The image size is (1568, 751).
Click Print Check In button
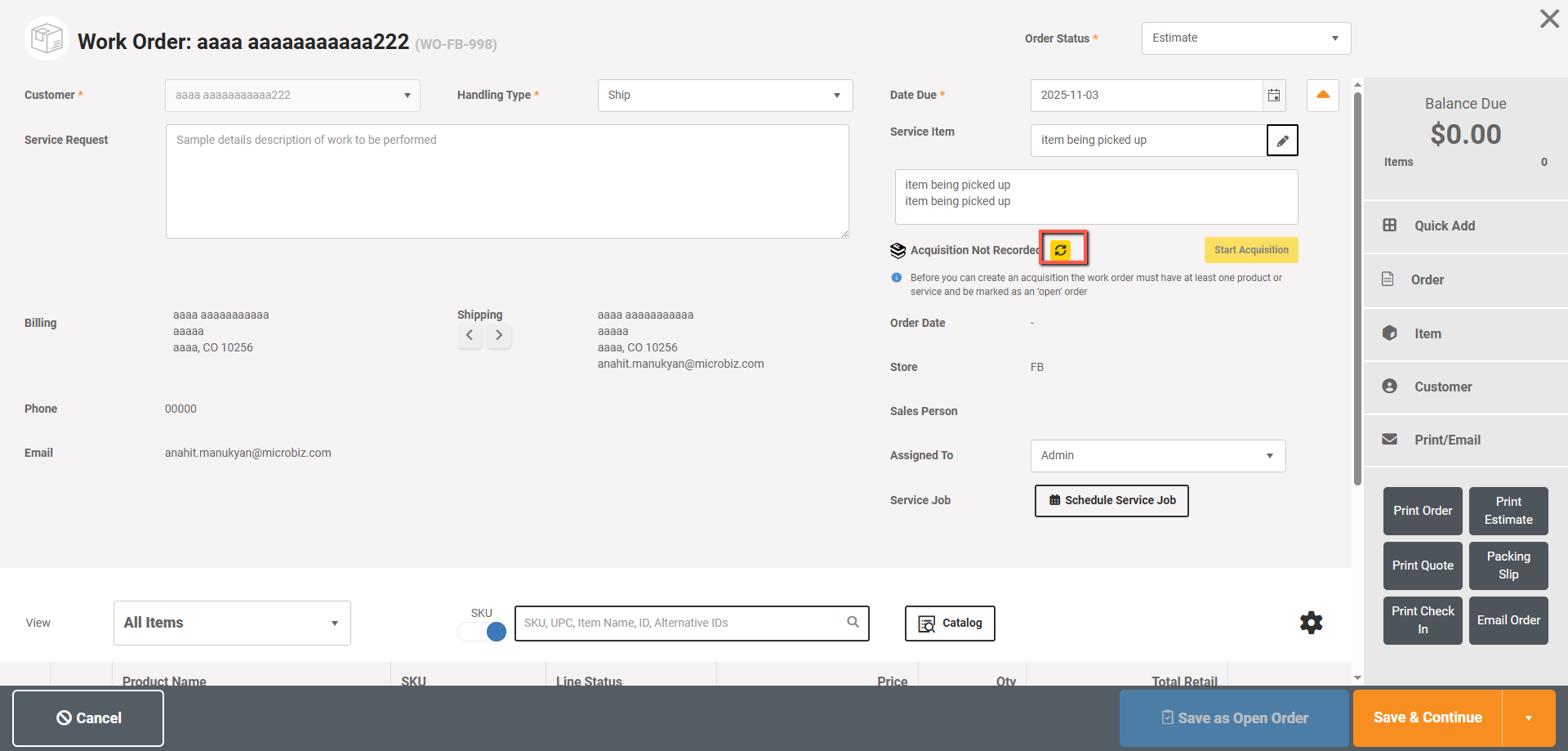pos(1423,621)
